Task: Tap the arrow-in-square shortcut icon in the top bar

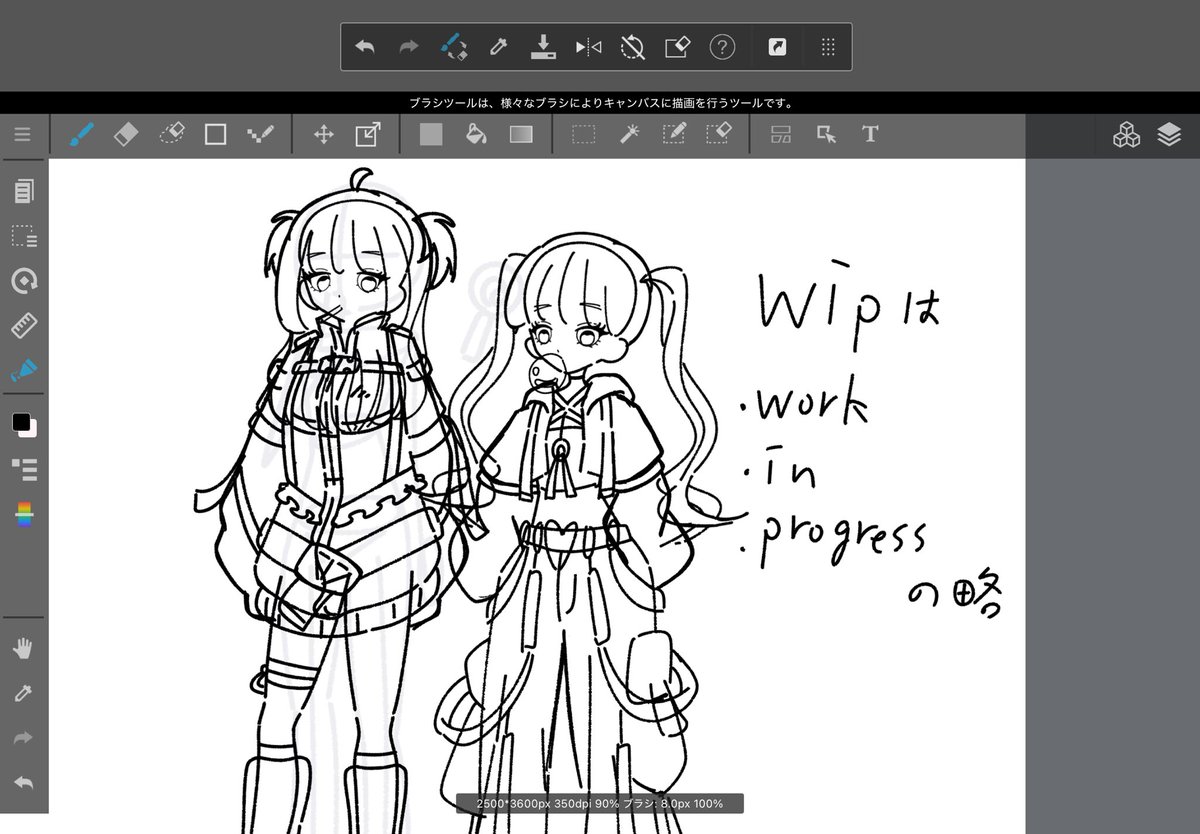Action: pyautogui.click(x=777, y=47)
